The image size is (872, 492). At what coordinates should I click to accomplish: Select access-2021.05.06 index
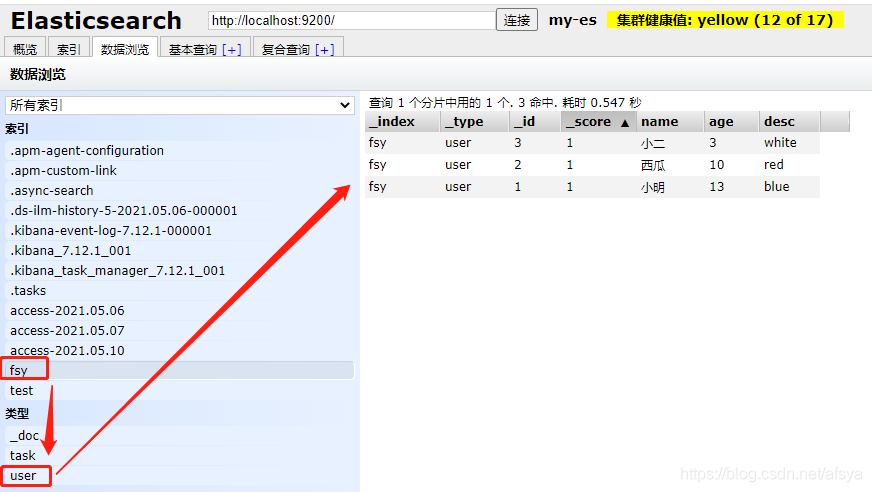180,311
